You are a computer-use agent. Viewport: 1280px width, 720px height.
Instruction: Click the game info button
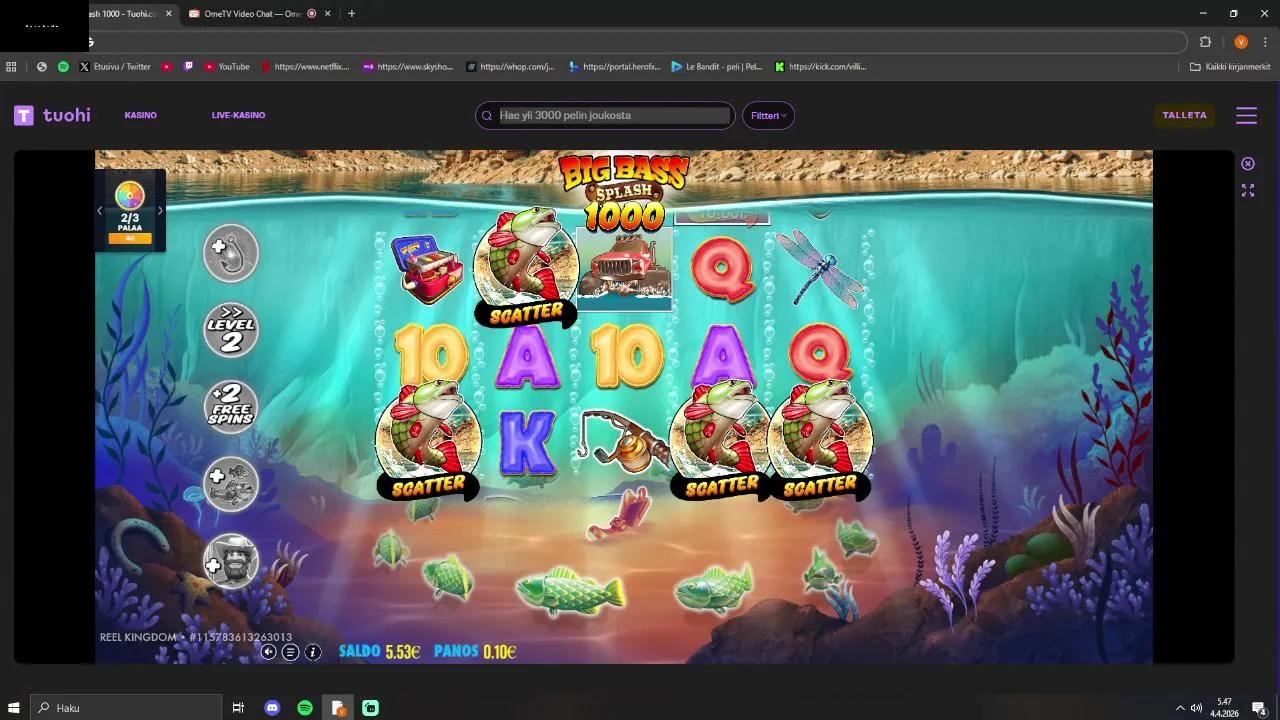tap(313, 652)
